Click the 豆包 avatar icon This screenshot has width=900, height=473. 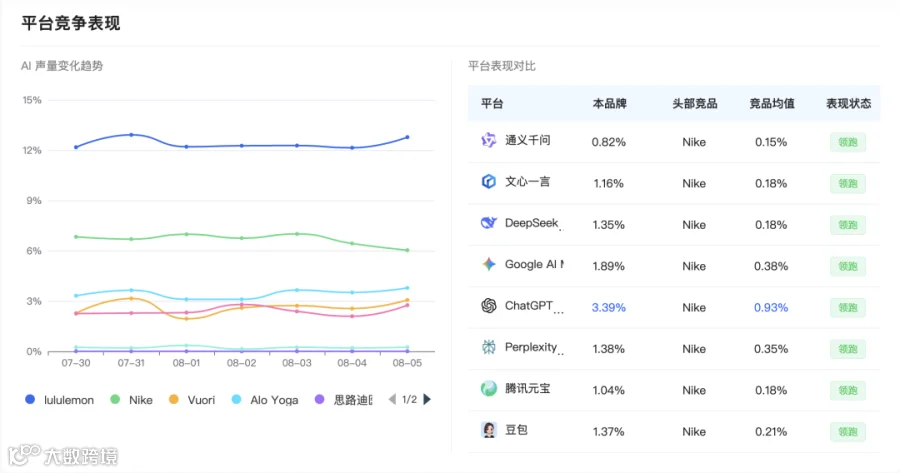click(x=488, y=429)
